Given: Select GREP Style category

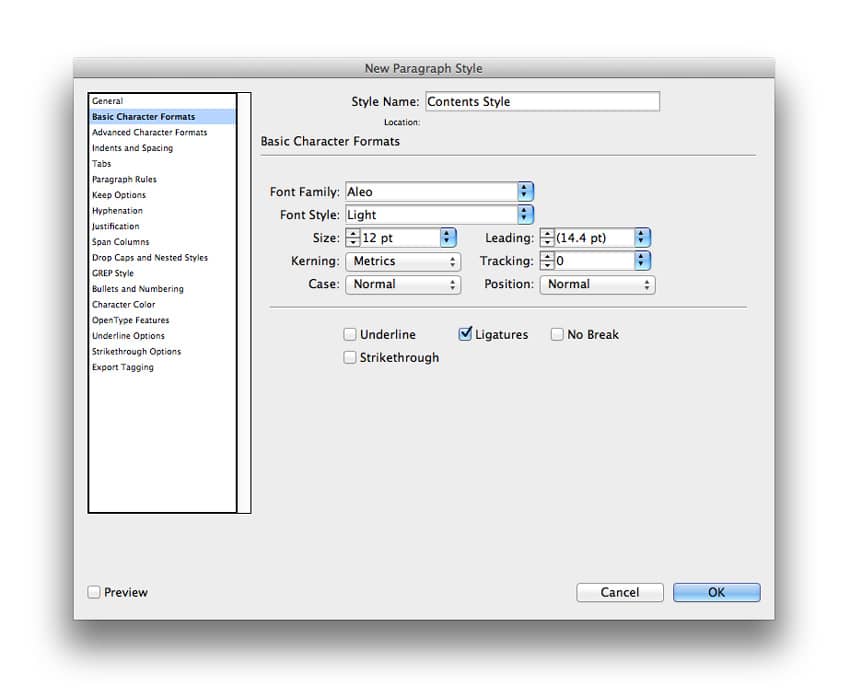Looking at the screenshot, I should [162, 274].
